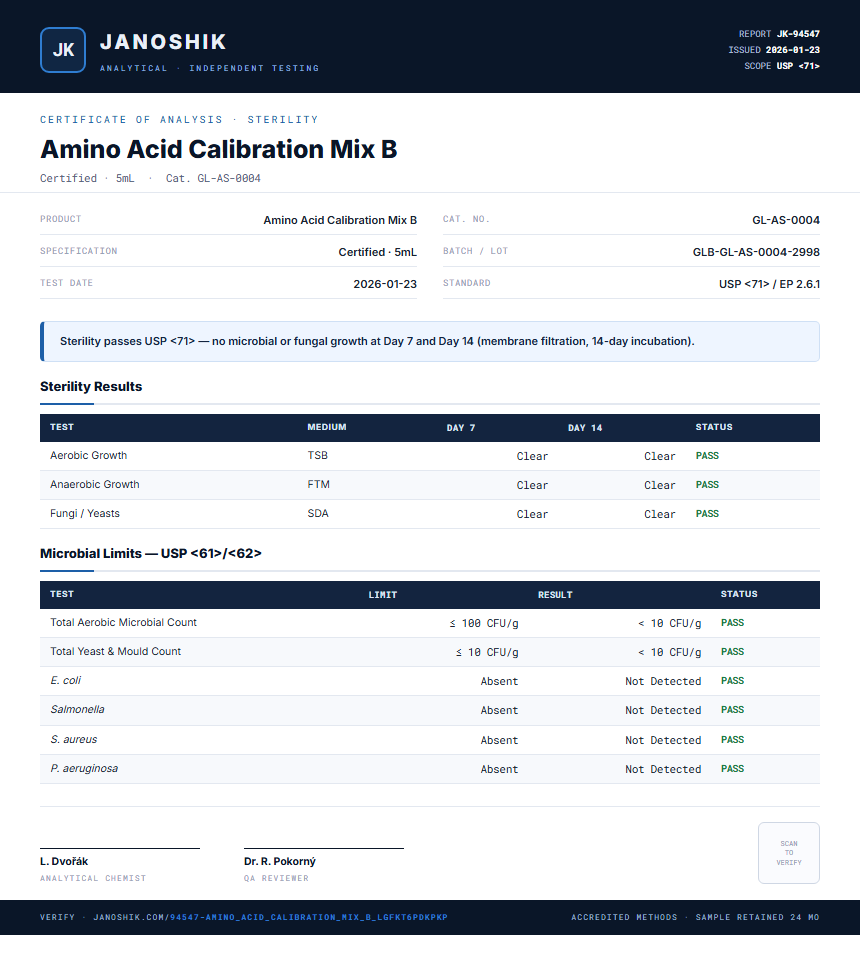This screenshot has height=963, width=860.
Task: Click the Scan To Verify QR box
Action: point(789,853)
